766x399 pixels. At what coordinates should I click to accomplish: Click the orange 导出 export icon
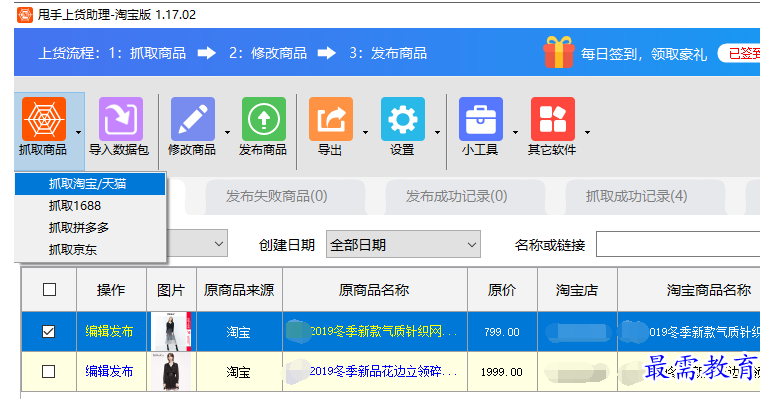[x=331, y=119]
